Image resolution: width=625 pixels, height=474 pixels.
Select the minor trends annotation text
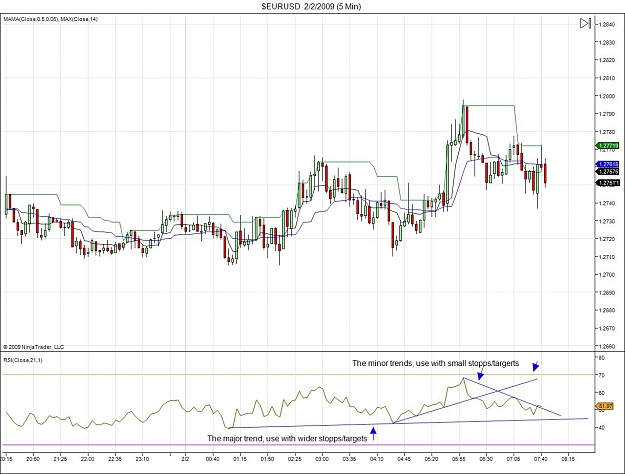point(436,363)
